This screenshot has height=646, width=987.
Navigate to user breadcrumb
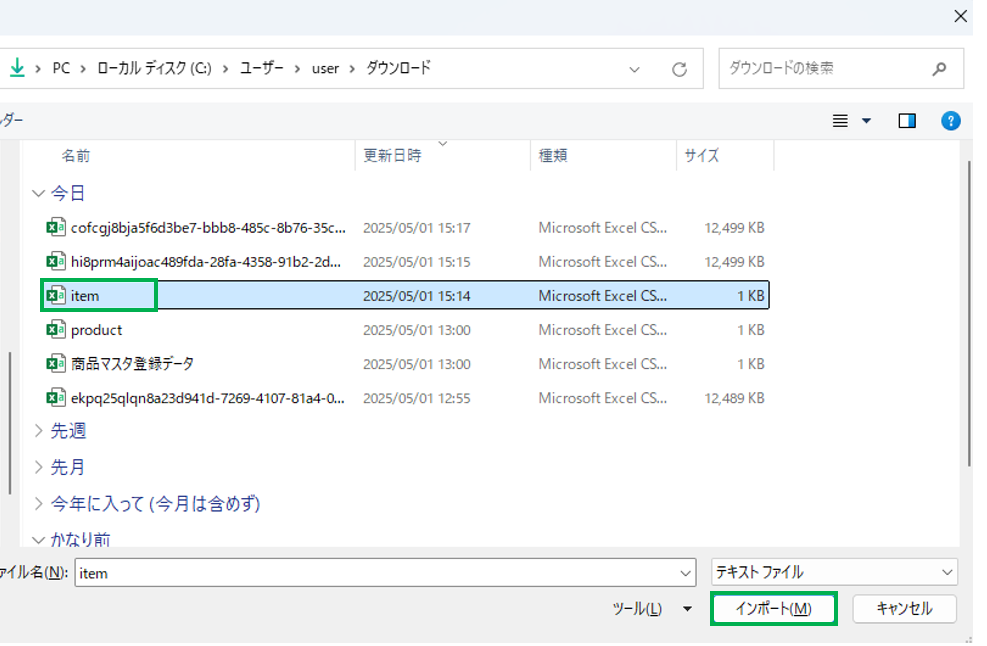[325, 69]
